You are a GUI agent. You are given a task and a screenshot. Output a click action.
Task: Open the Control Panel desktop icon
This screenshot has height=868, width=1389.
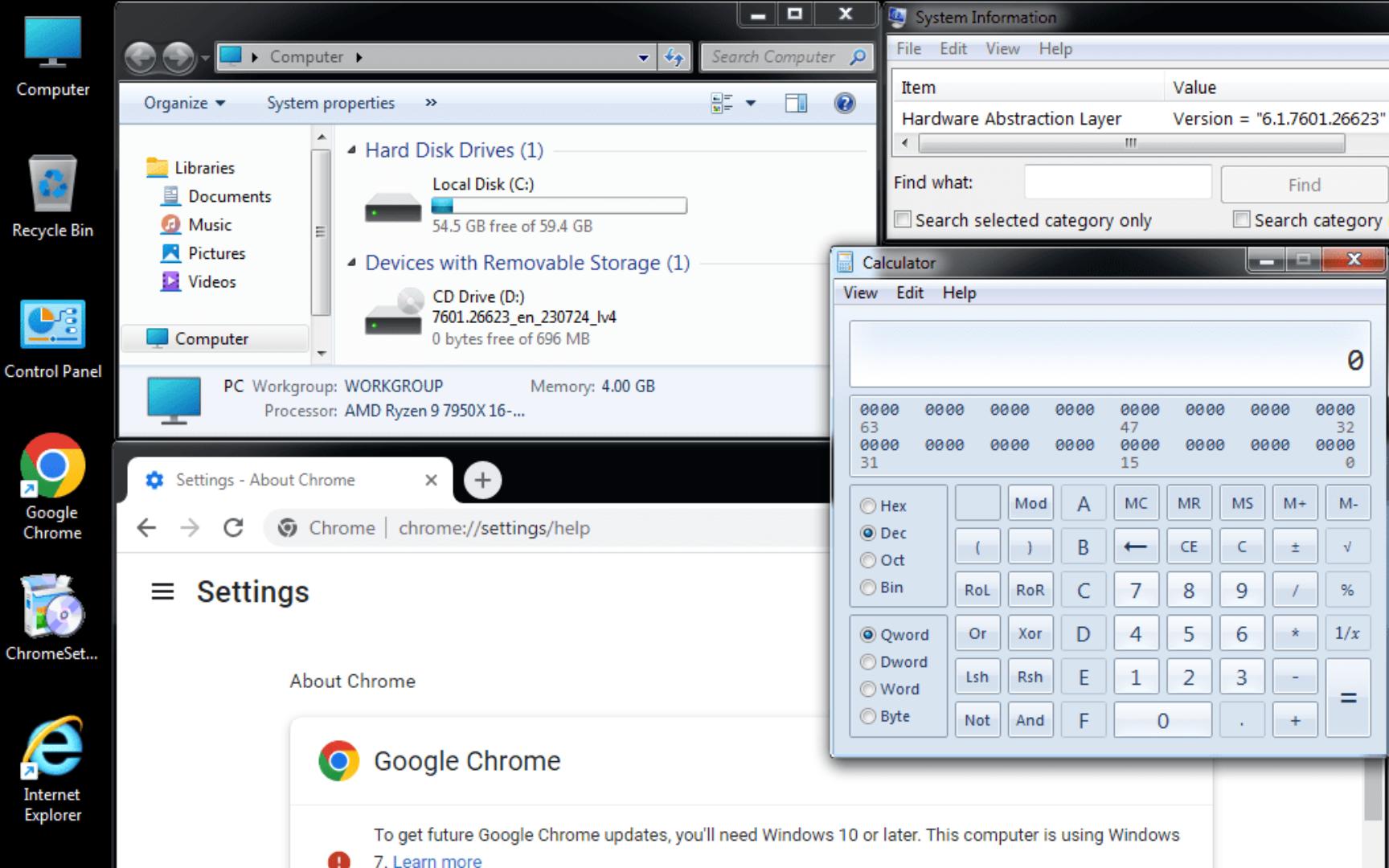[x=53, y=338]
